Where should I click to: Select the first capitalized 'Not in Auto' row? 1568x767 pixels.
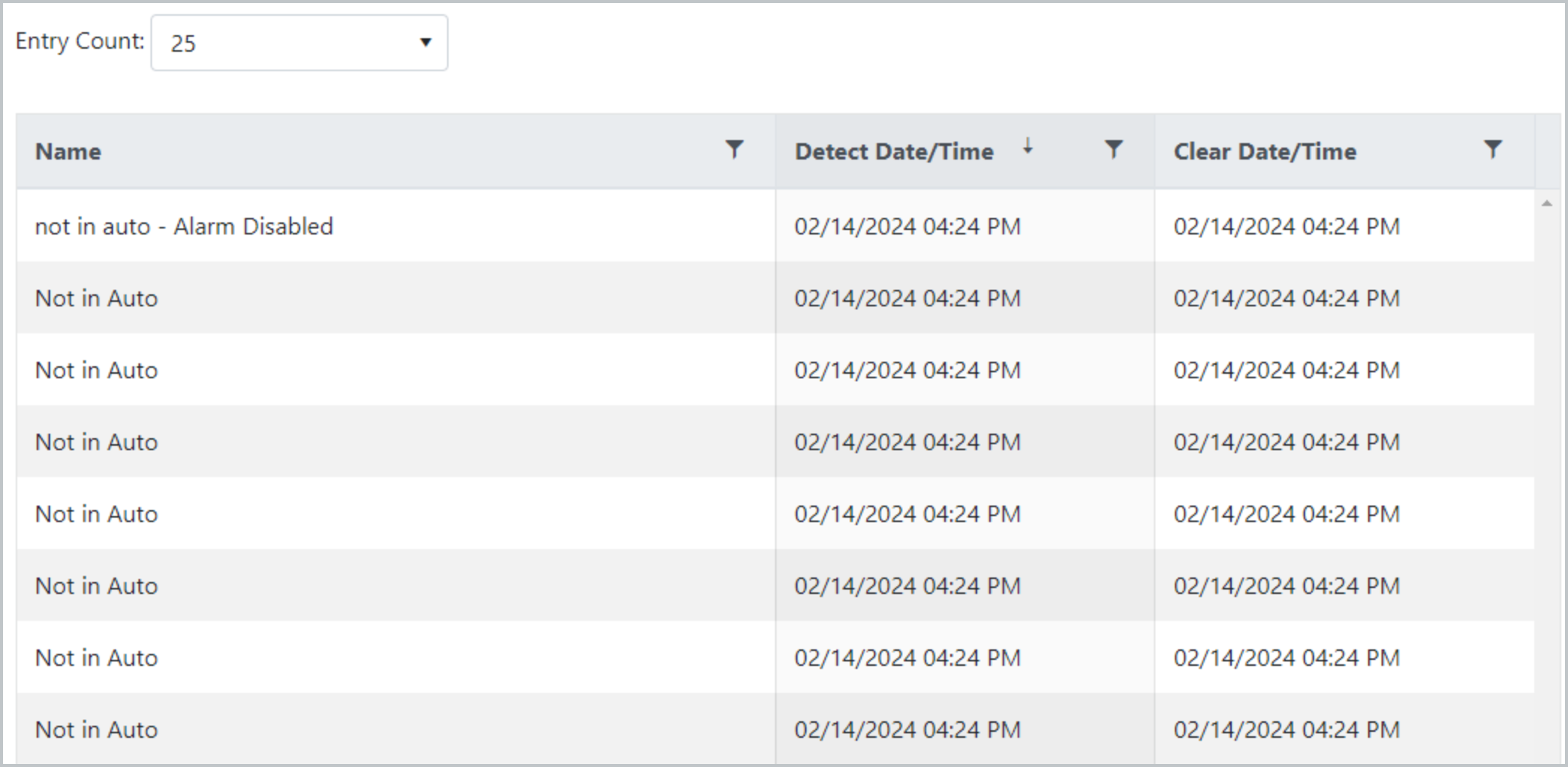point(97,298)
